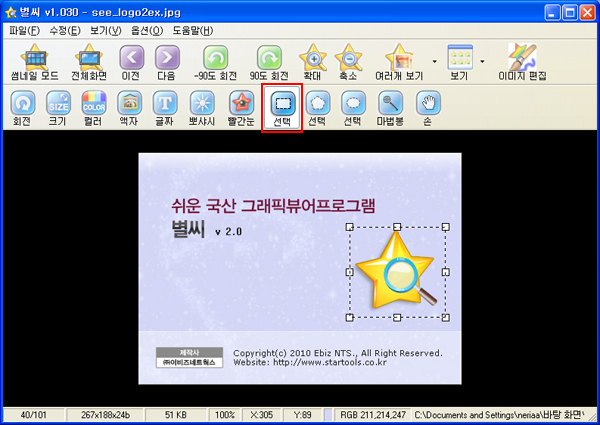This screenshot has width=600, height=425.
Task: Open the 보기(V) menu
Action: tap(106, 31)
